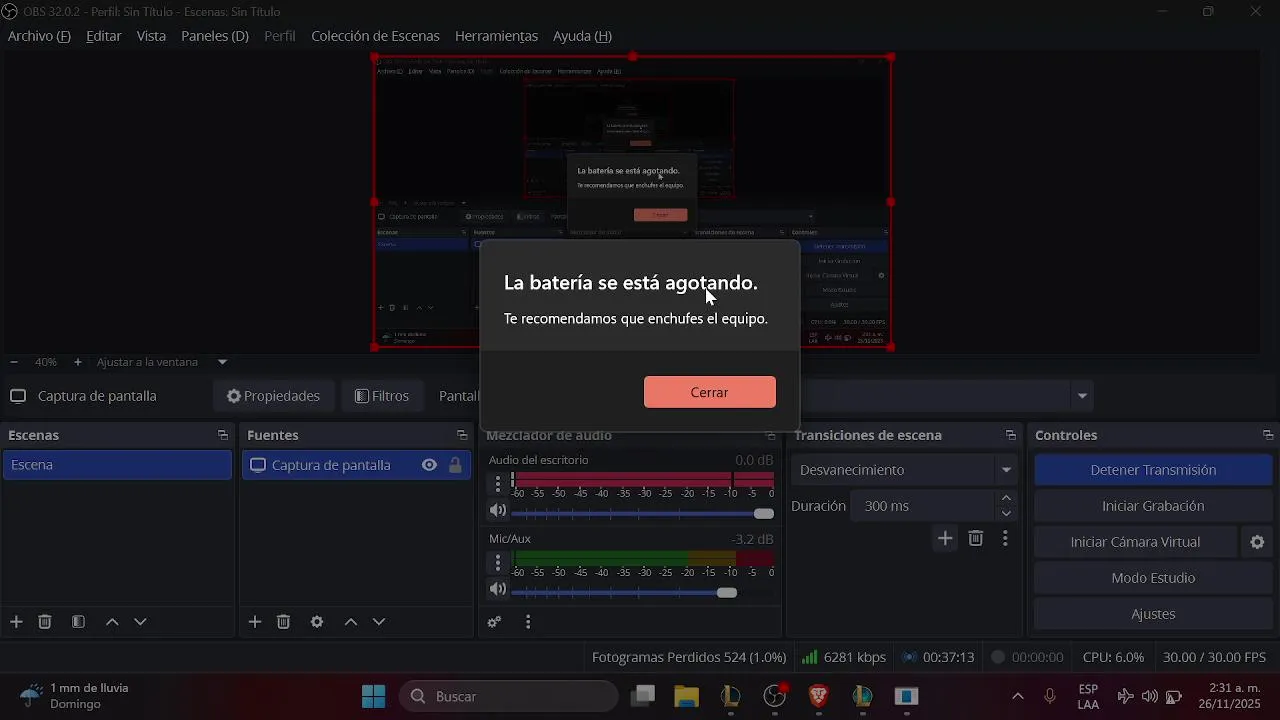Open source toolbar screen selection dropdown
The width and height of the screenshot is (1280, 720).
pyautogui.click(x=1082, y=396)
